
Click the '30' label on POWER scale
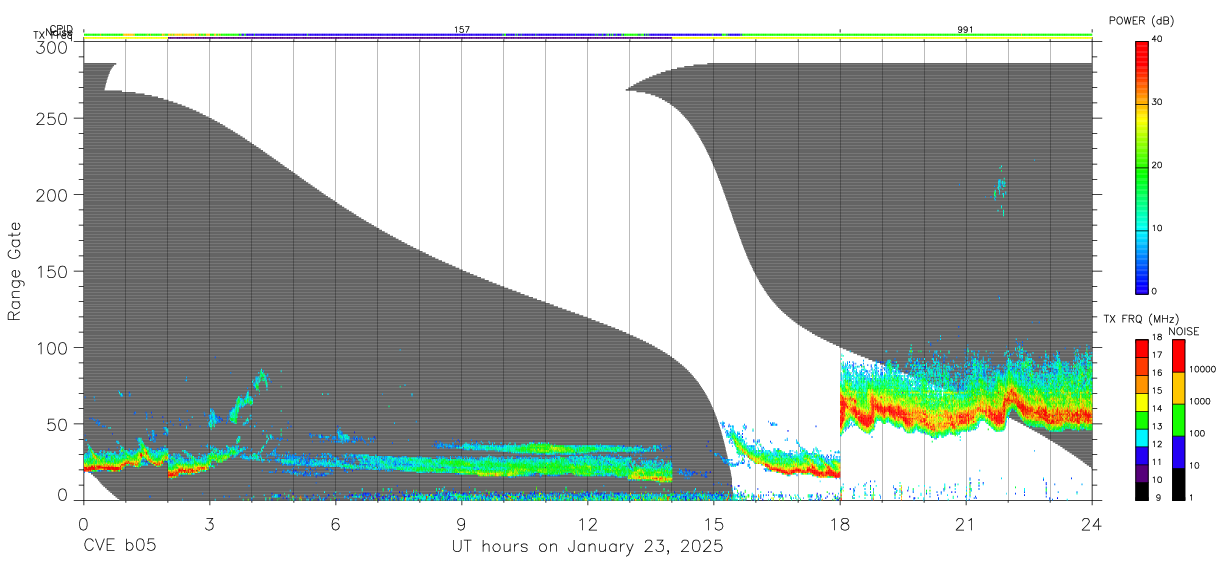(x=1157, y=102)
